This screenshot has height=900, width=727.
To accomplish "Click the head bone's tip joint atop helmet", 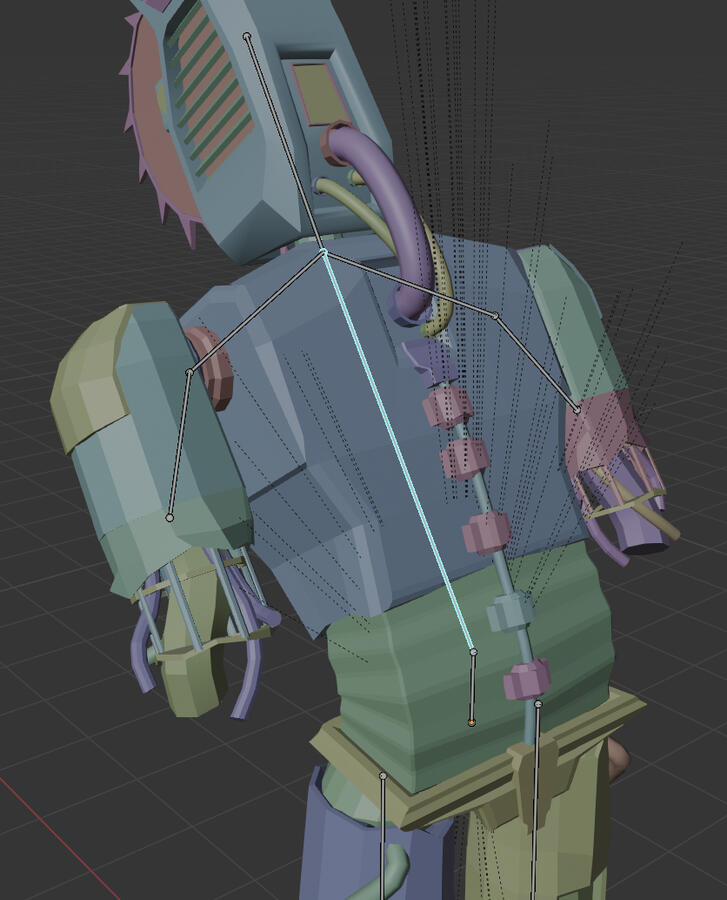I will coord(247,36).
